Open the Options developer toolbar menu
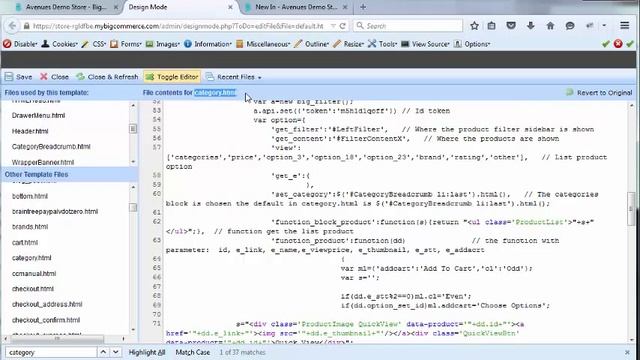Screen dimensions: 640x360 pyautogui.click(x=472, y=44)
